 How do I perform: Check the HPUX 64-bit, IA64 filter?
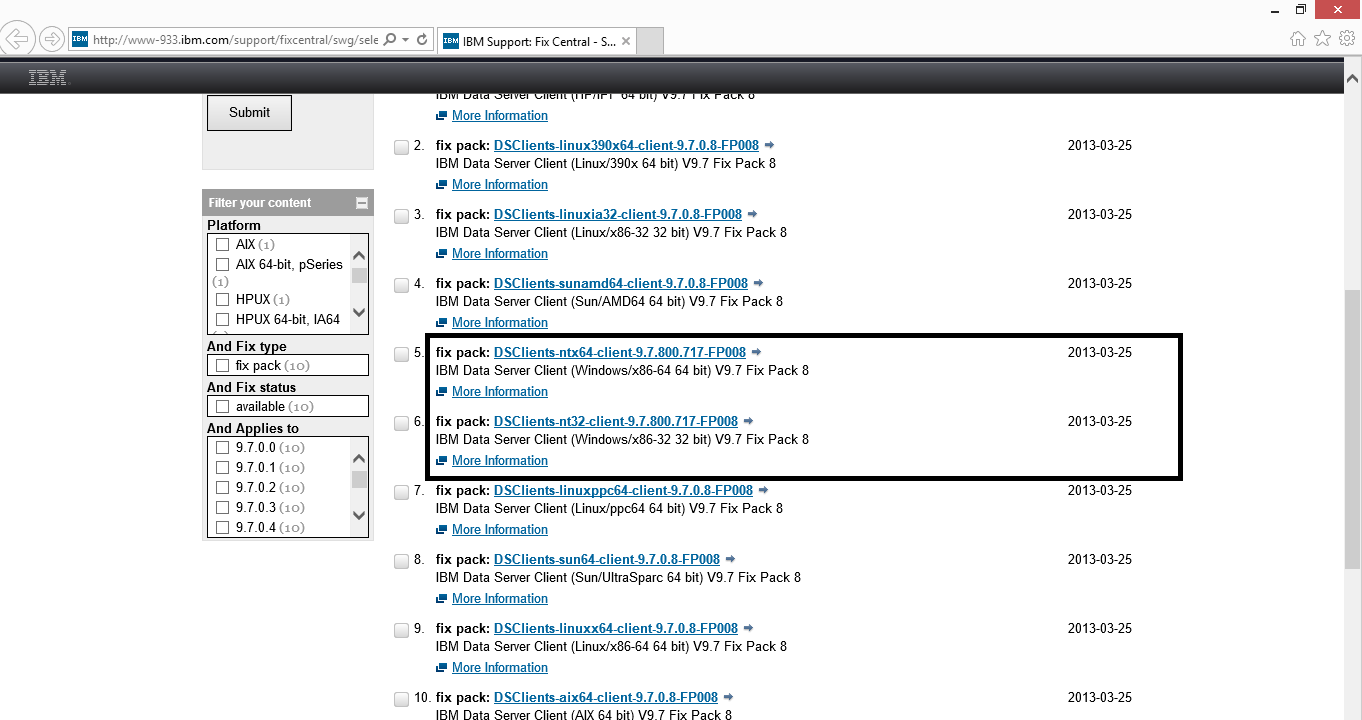coord(223,320)
